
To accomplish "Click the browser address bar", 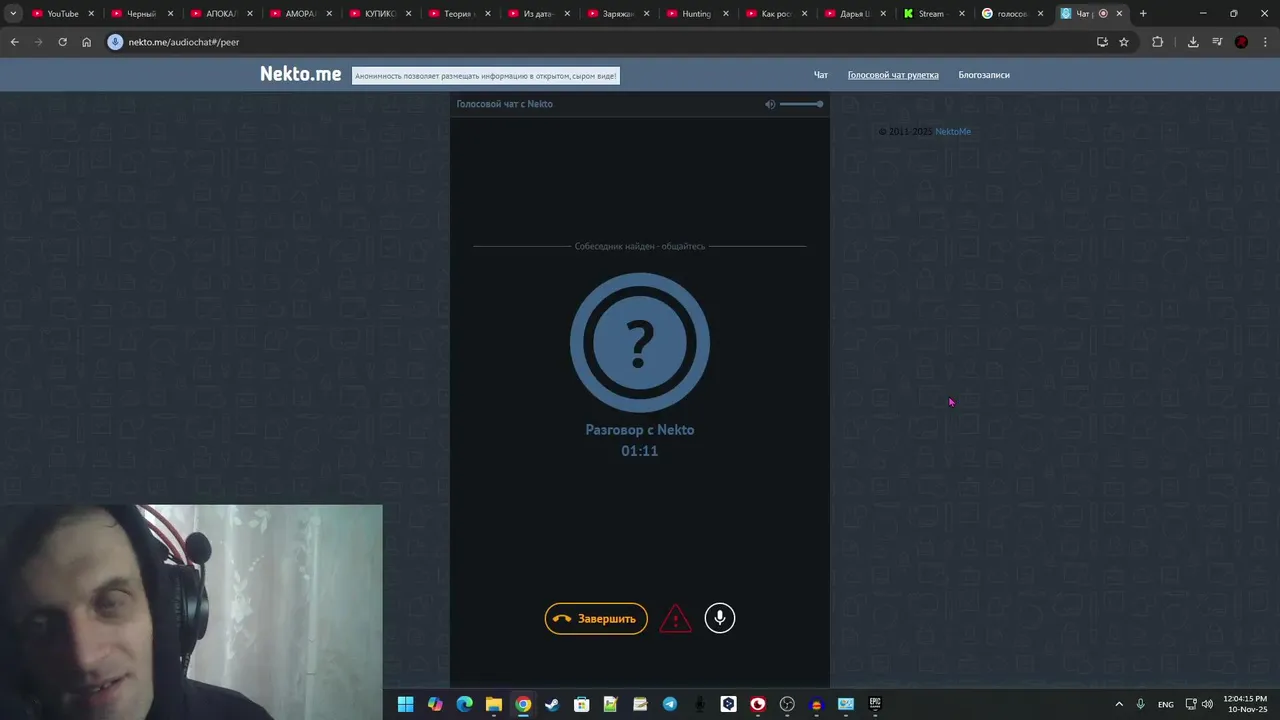I will tap(600, 42).
